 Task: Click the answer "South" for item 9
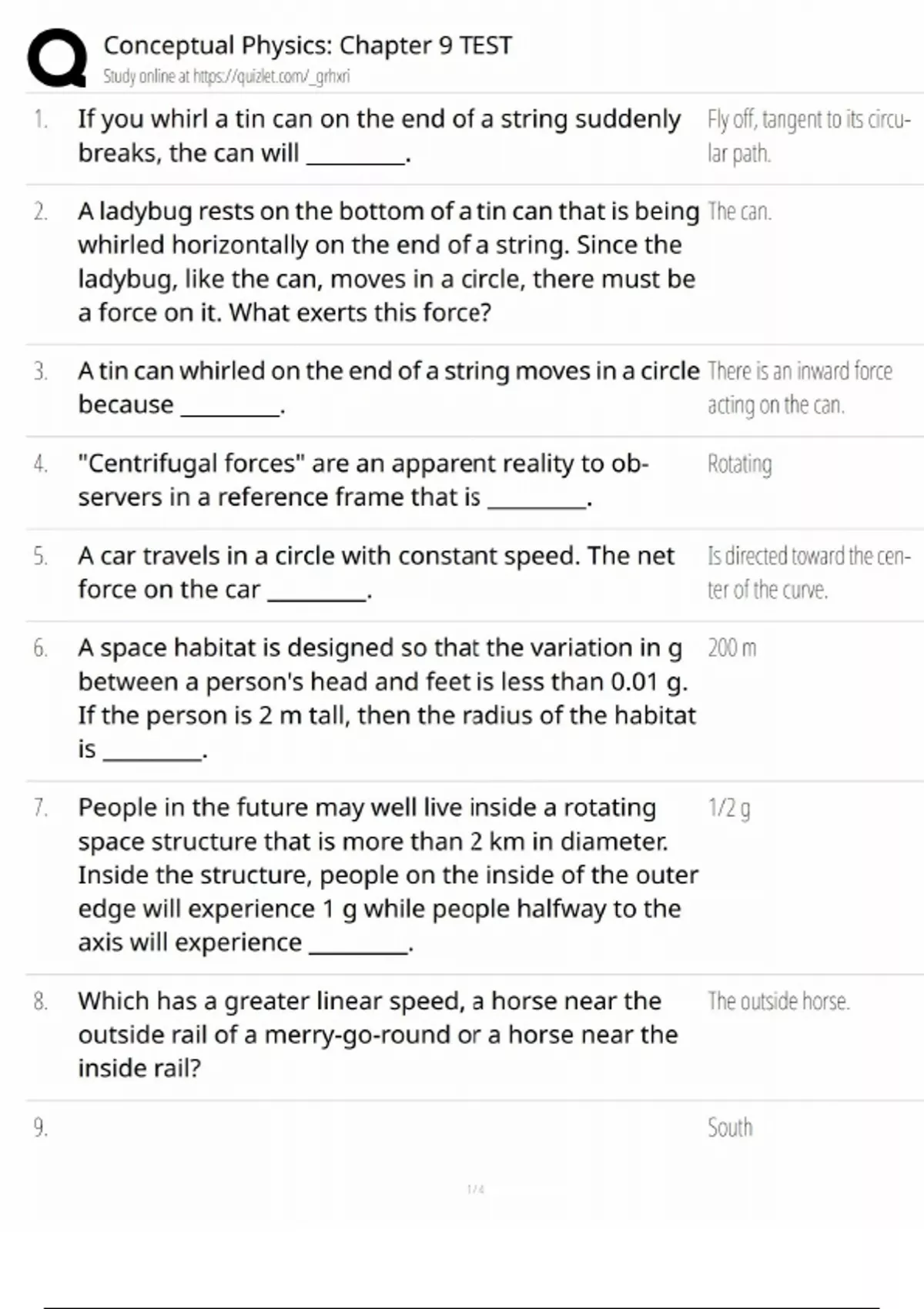tap(730, 1128)
